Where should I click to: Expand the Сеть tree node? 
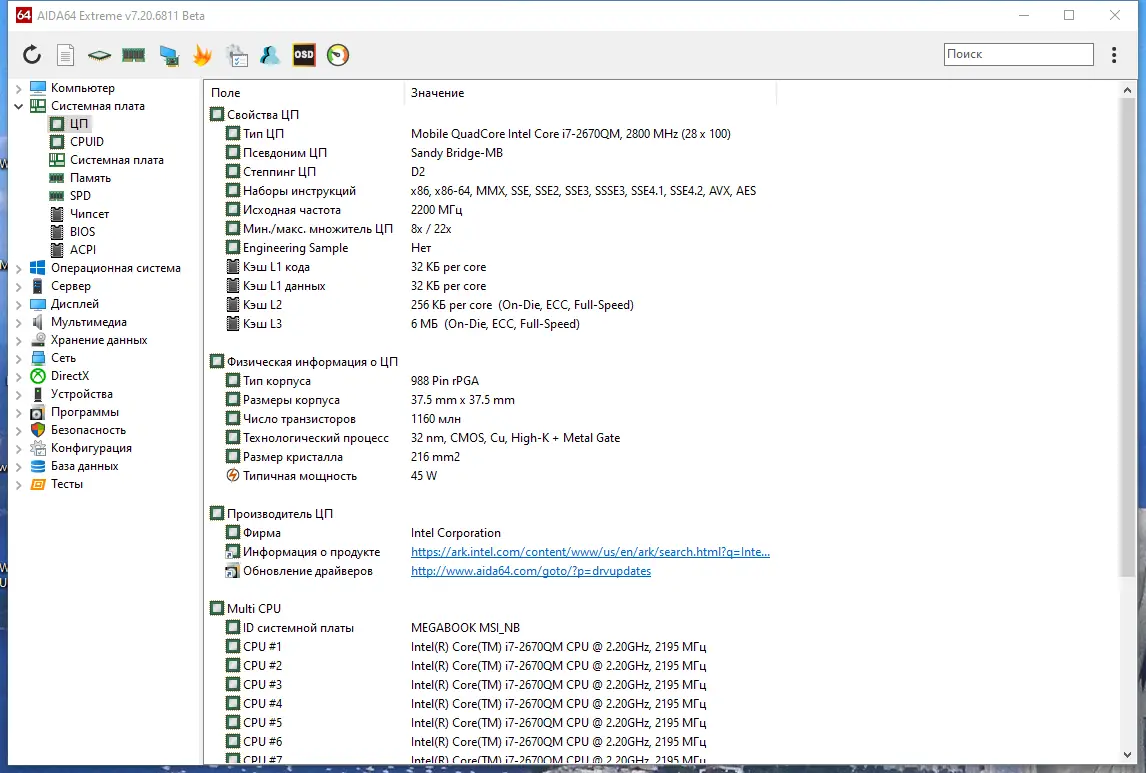[x=18, y=358]
